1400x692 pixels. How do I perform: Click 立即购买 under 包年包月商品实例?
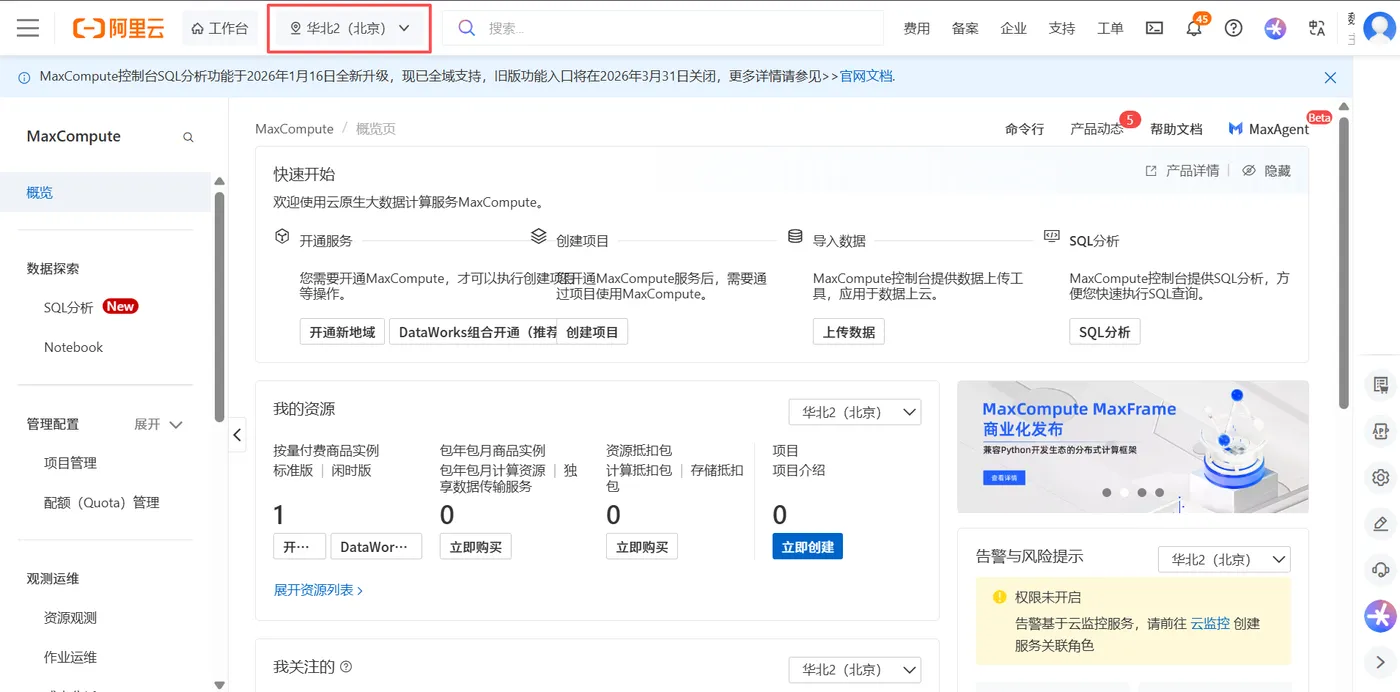[476, 547]
